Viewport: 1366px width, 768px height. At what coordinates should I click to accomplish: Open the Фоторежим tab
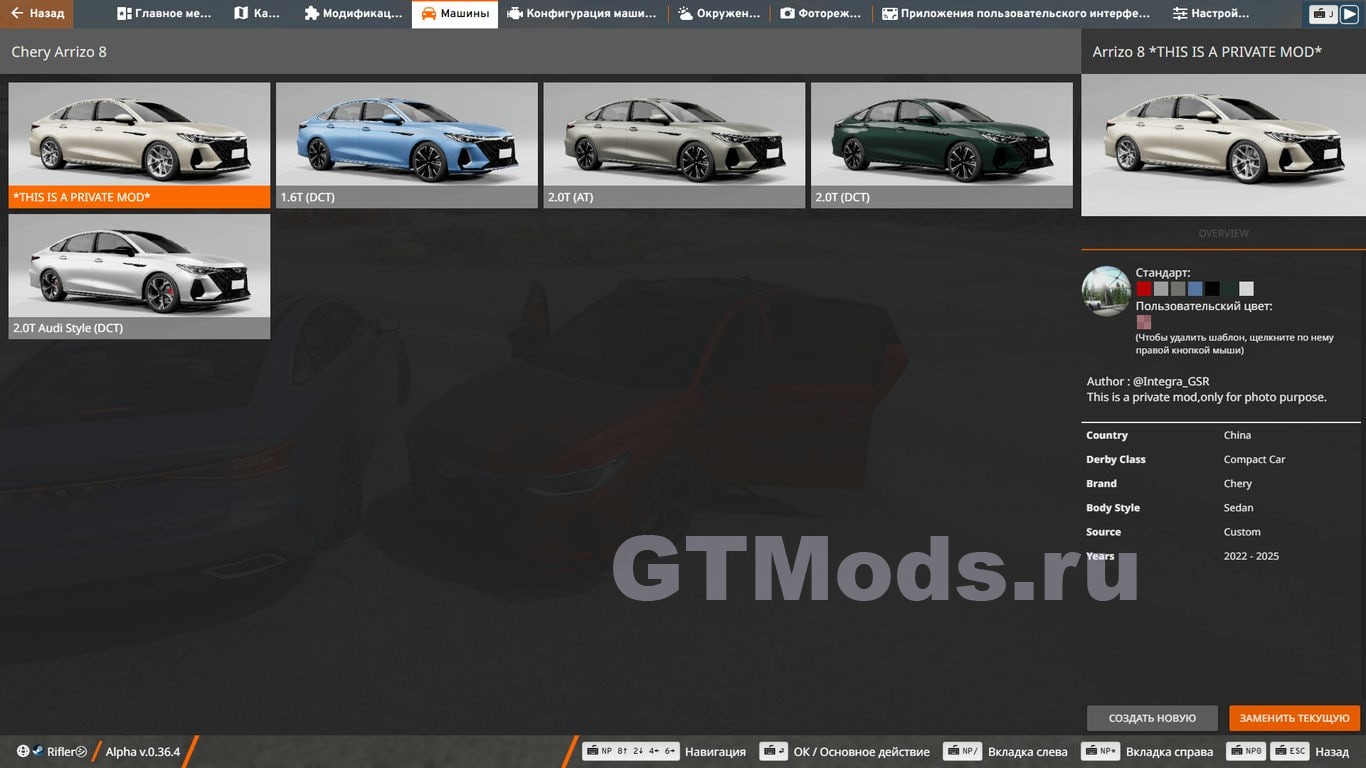[821, 14]
